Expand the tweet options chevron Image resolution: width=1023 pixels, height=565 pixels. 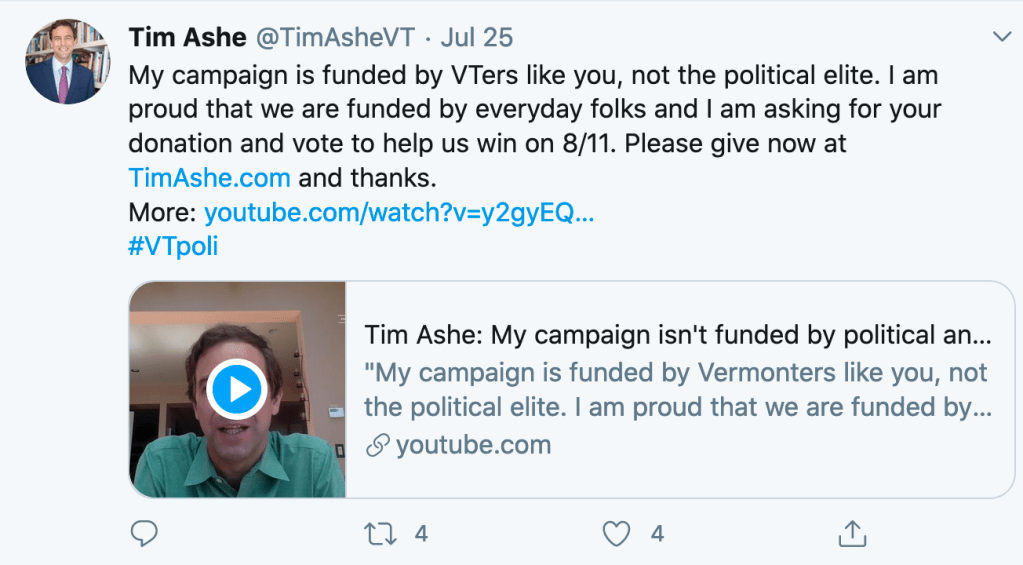click(x=1001, y=37)
